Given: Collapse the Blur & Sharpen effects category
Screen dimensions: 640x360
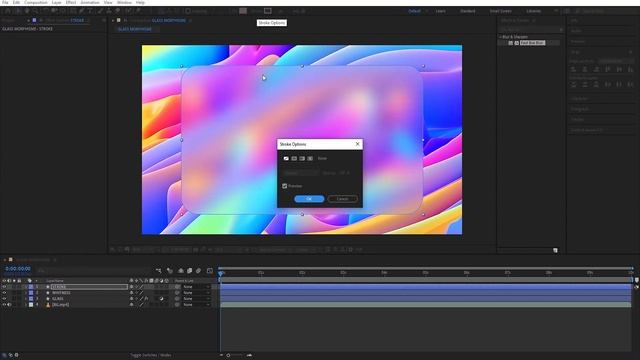Looking at the screenshot, I should 500,37.
